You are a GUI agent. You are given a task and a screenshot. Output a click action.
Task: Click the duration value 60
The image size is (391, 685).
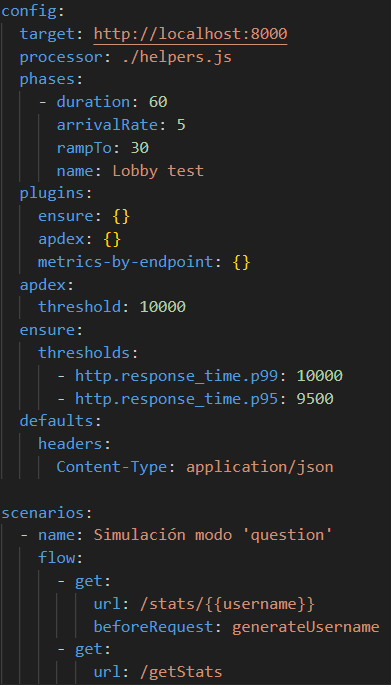click(158, 102)
